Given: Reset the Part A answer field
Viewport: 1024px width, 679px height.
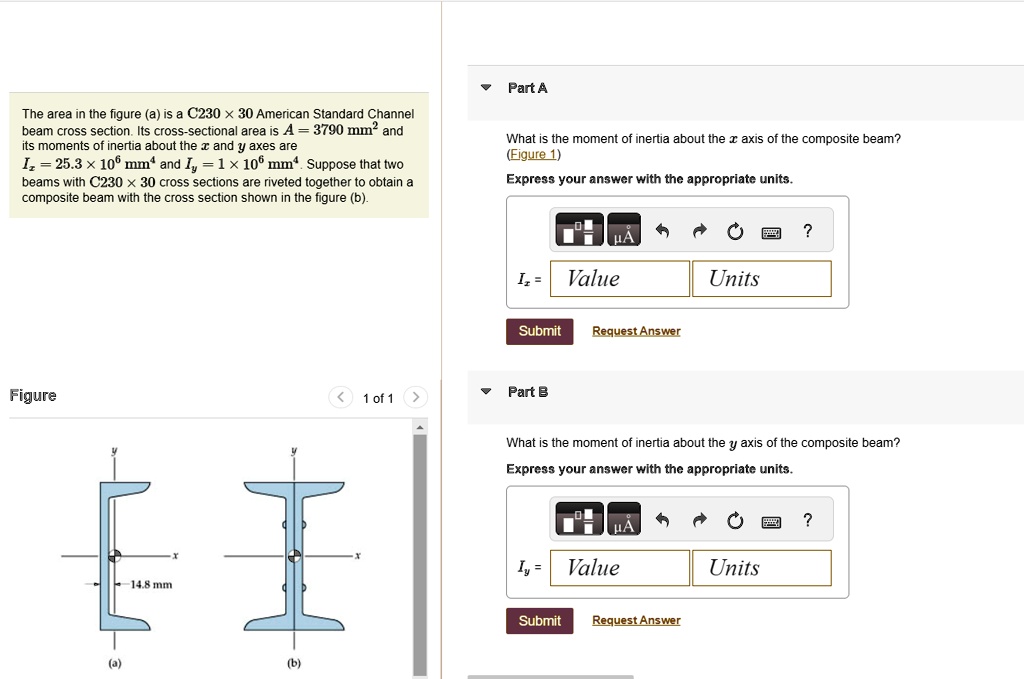Looking at the screenshot, I should click(735, 229).
